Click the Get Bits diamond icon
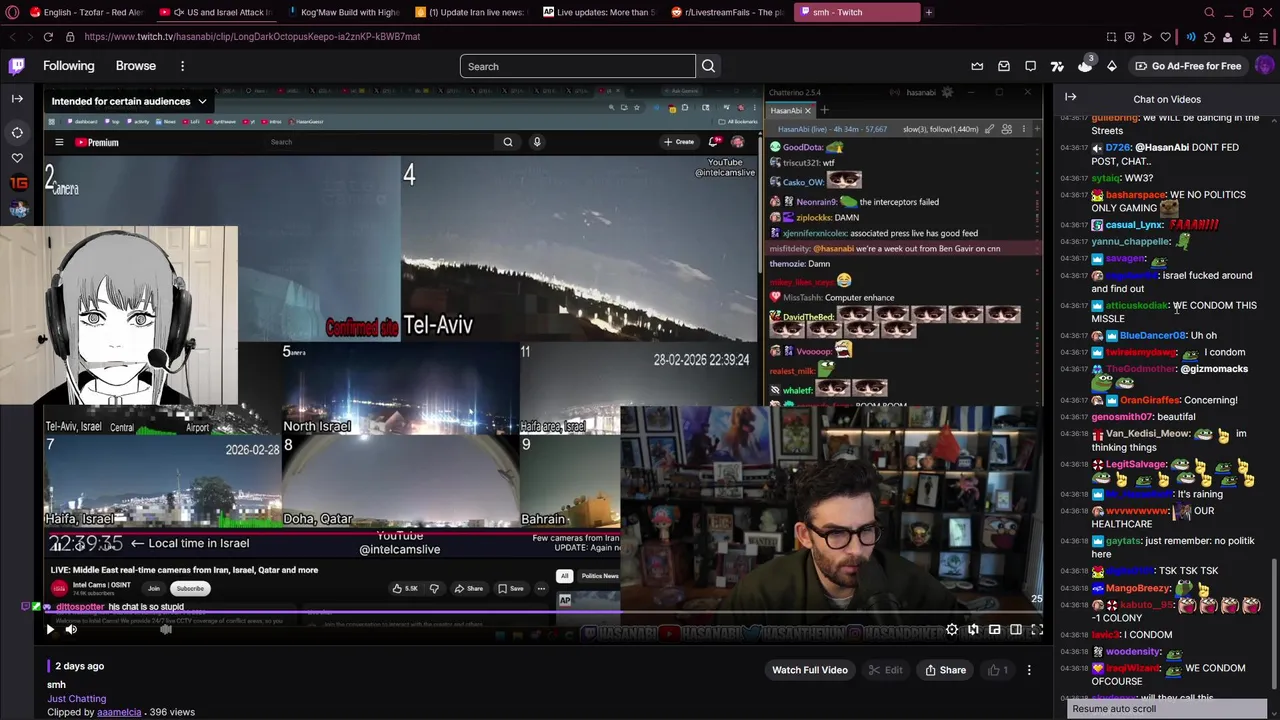Viewport: 1280px width, 720px height. 1111,66
